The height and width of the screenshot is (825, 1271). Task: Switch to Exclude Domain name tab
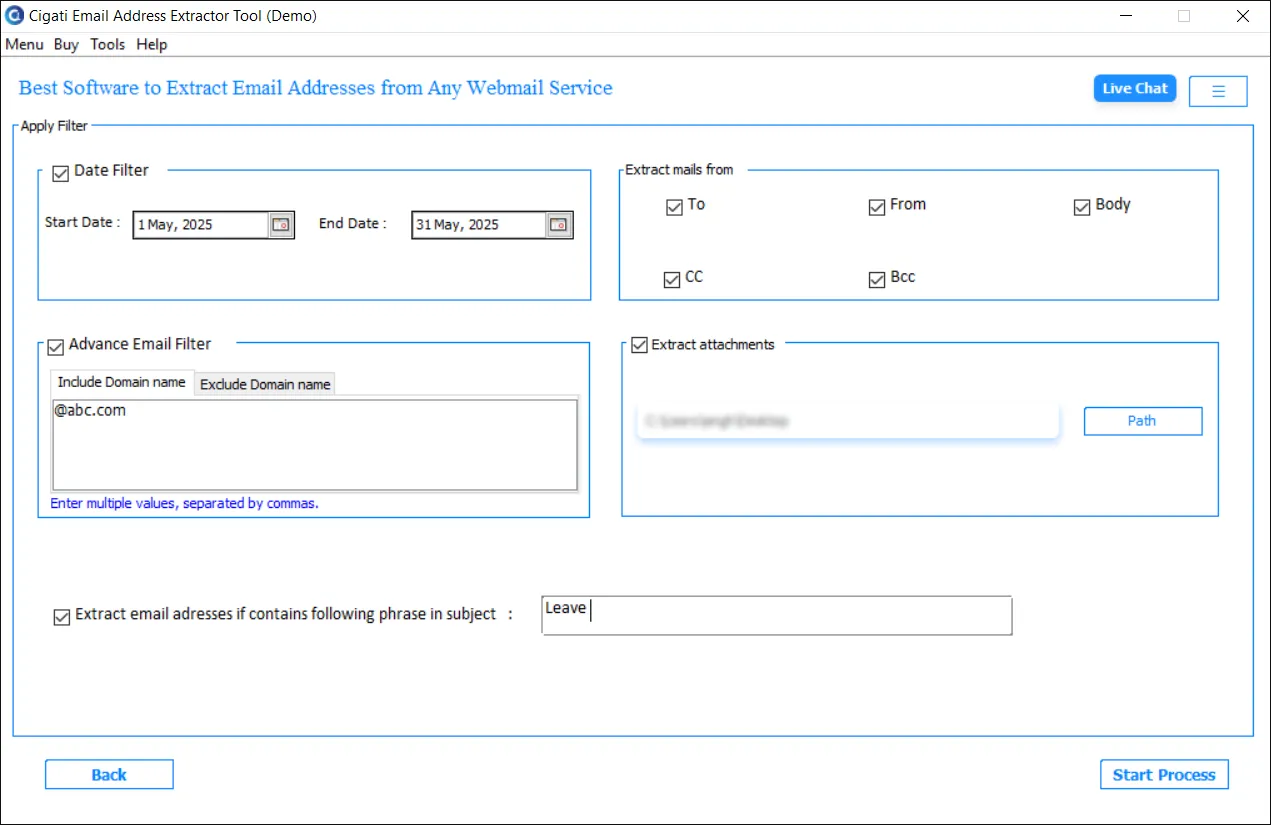pyautogui.click(x=265, y=385)
